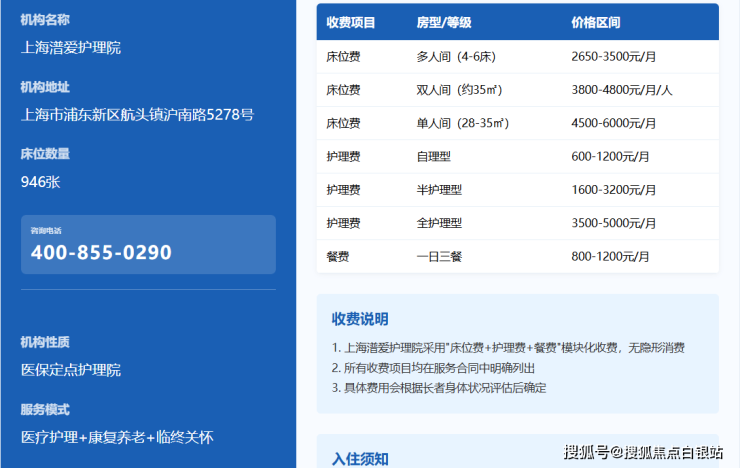Click the 机构性质 label
Screen dimensions: 740x468
[x=45, y=342]
